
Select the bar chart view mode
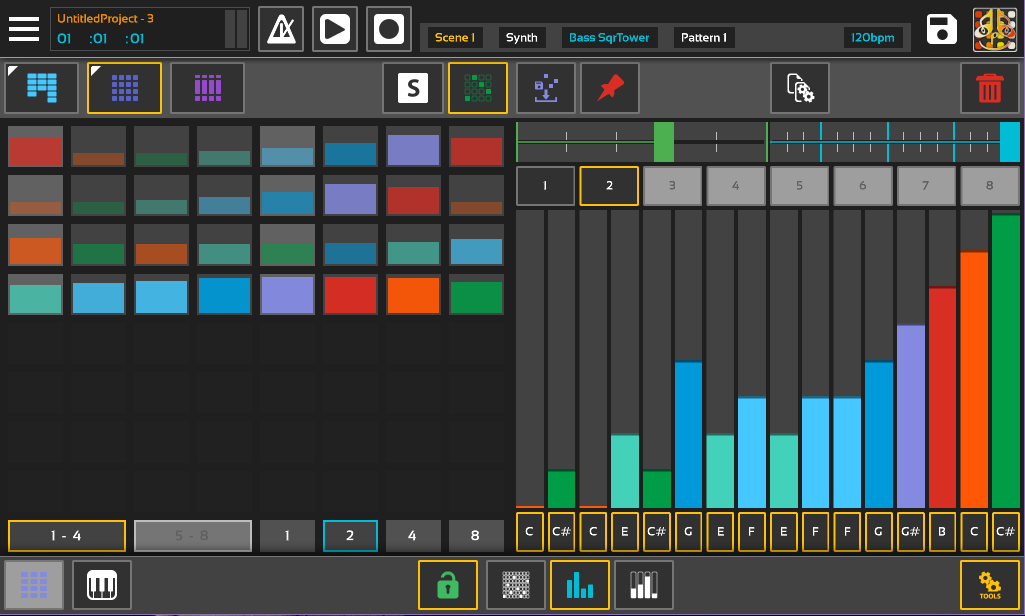pos(579,585)
